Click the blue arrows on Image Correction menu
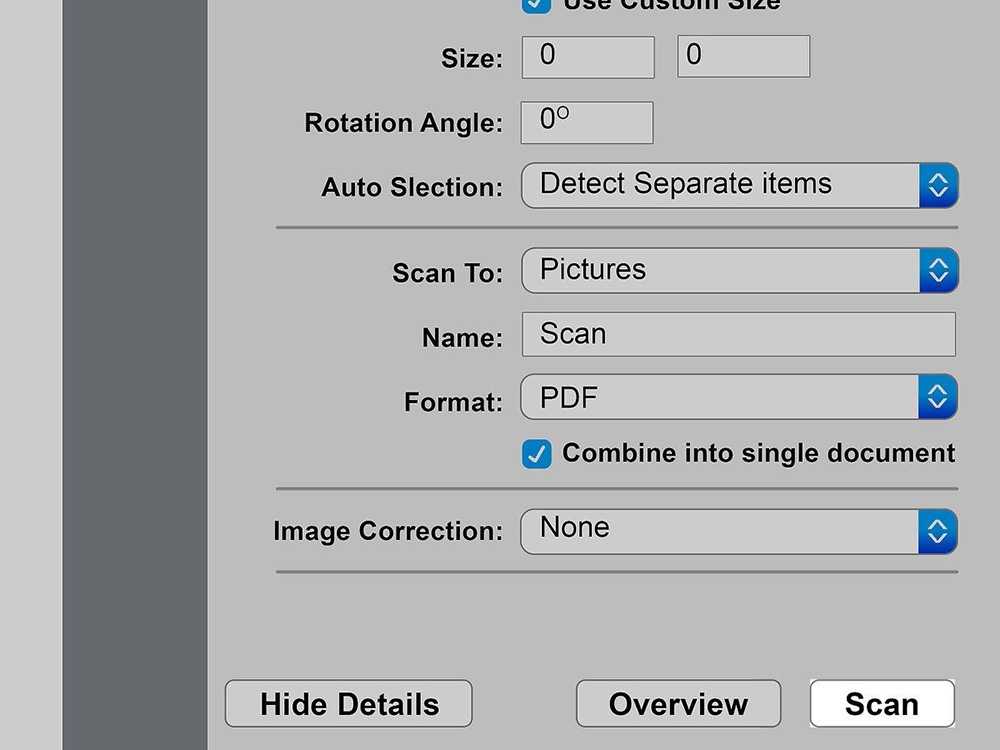 pos(938,531)
